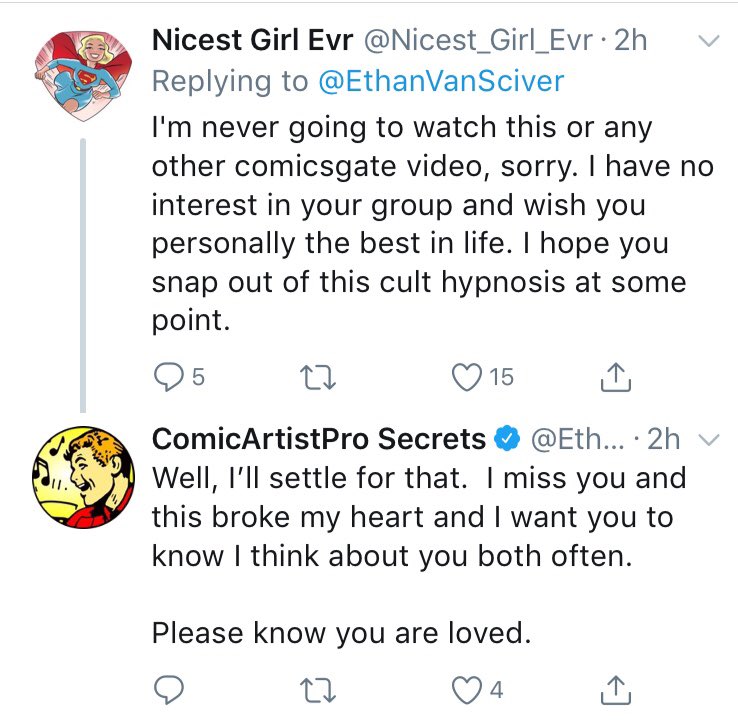The width and height of the screenshot is (738, 720).
Task: Share ComicArtistPro Secrets' tweet
Action: pyautogui.click(x=610, y=688)
